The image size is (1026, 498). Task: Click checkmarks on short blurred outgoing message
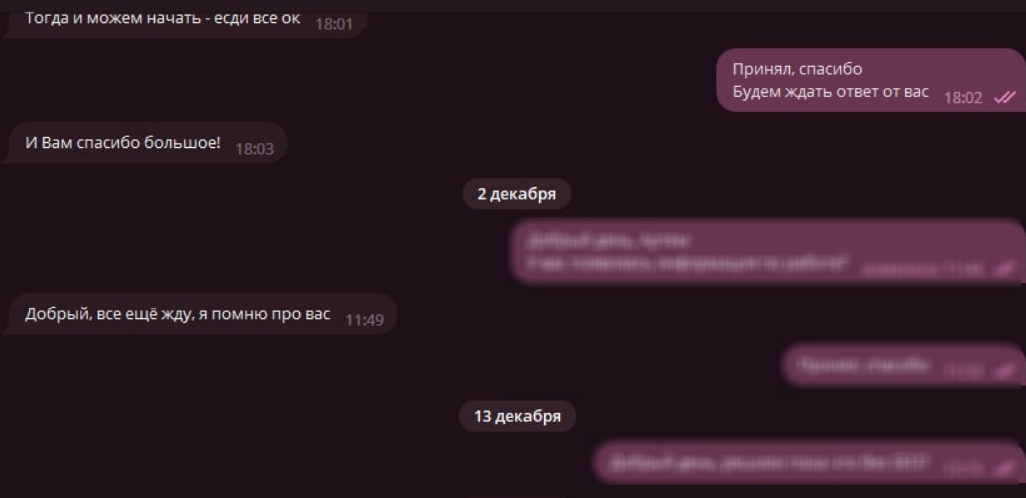tap(1004, 371)
